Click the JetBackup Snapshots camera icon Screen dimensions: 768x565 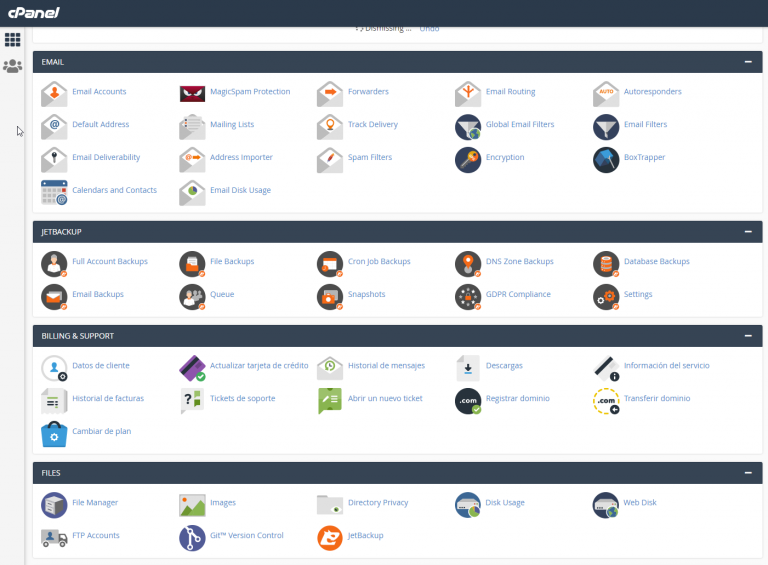point(330,296)
